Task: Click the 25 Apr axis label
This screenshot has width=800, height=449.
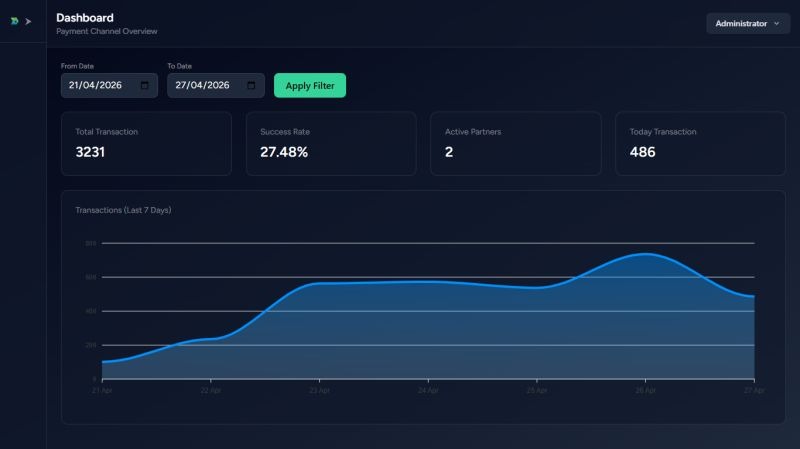Action: click(537, 390)
